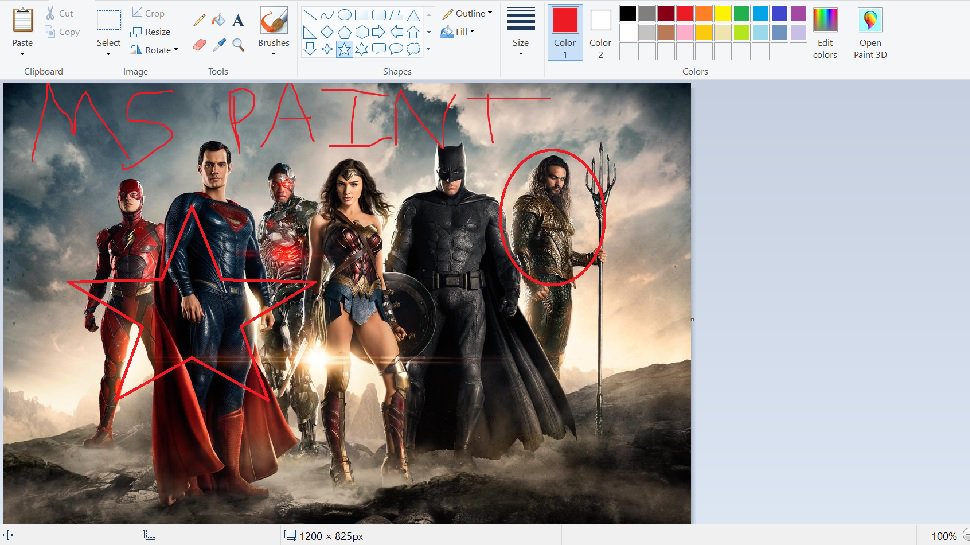970x545 pixels.
Task: Pick the lime green color swatch
Action: coord(742,32)
